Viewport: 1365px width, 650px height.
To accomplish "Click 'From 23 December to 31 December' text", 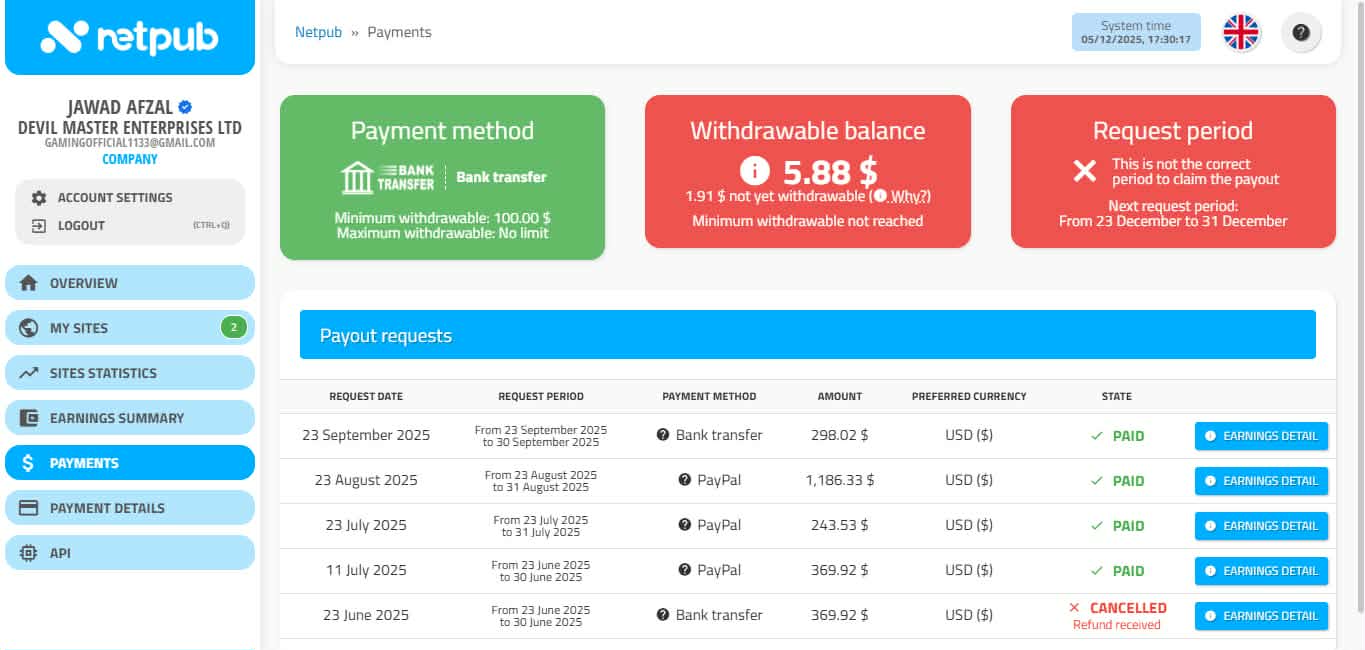I will 1173,221.
